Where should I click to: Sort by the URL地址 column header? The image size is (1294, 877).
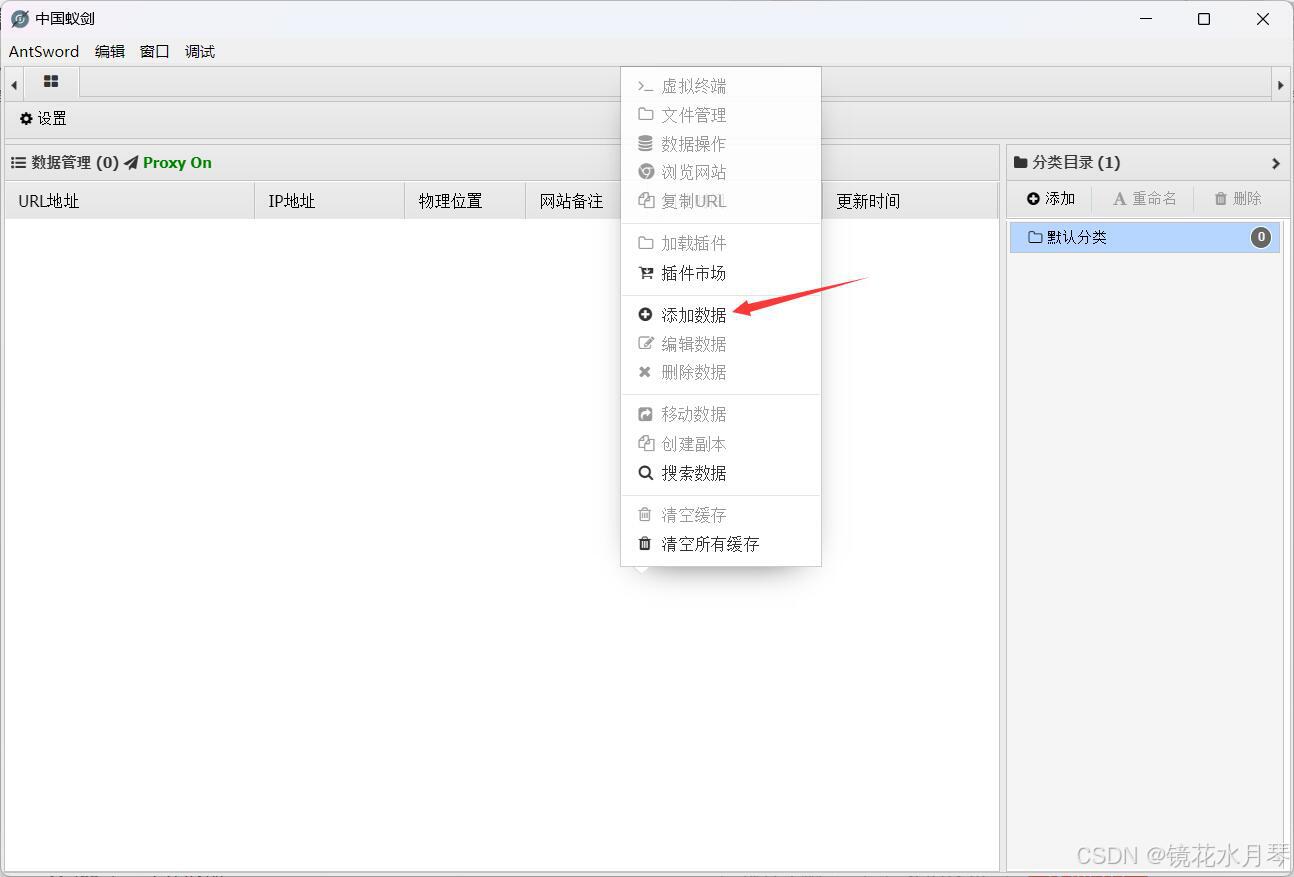130,201
